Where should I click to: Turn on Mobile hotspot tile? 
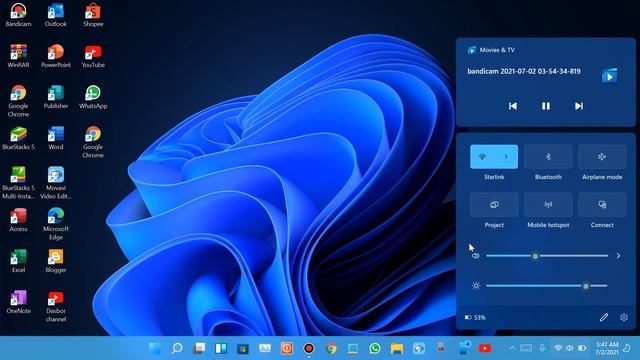coord(548,204)
